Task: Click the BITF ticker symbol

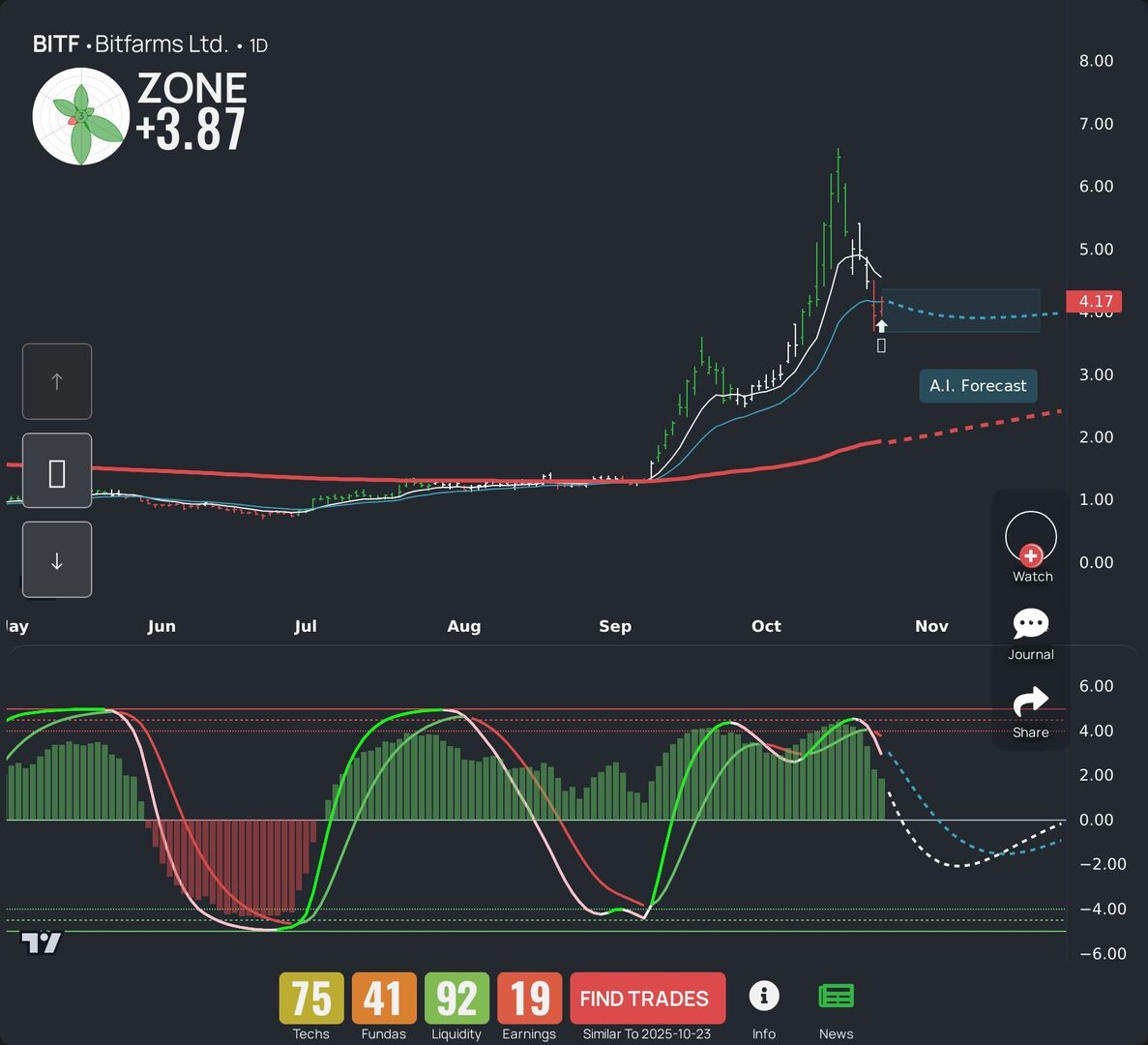Action: click(x=56, y=45)
